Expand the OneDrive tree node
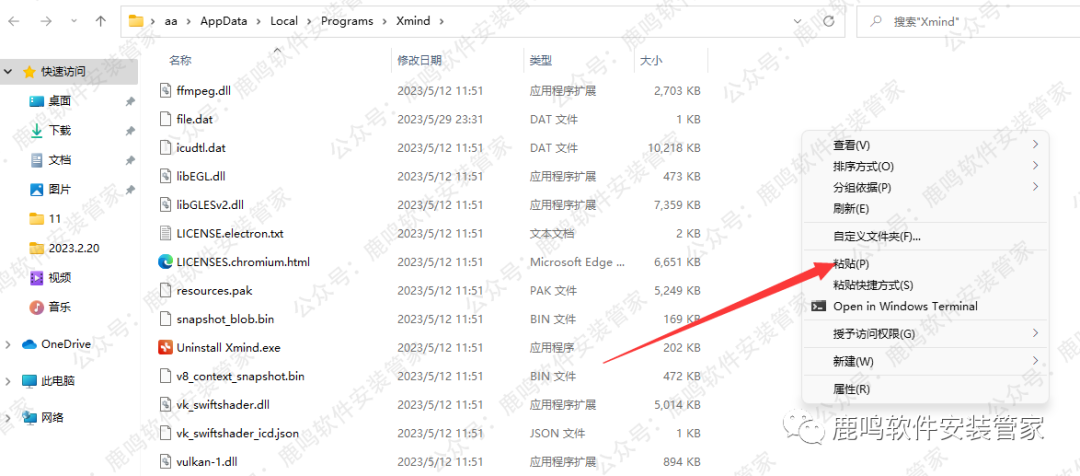1080x476 pixels. 9,344
